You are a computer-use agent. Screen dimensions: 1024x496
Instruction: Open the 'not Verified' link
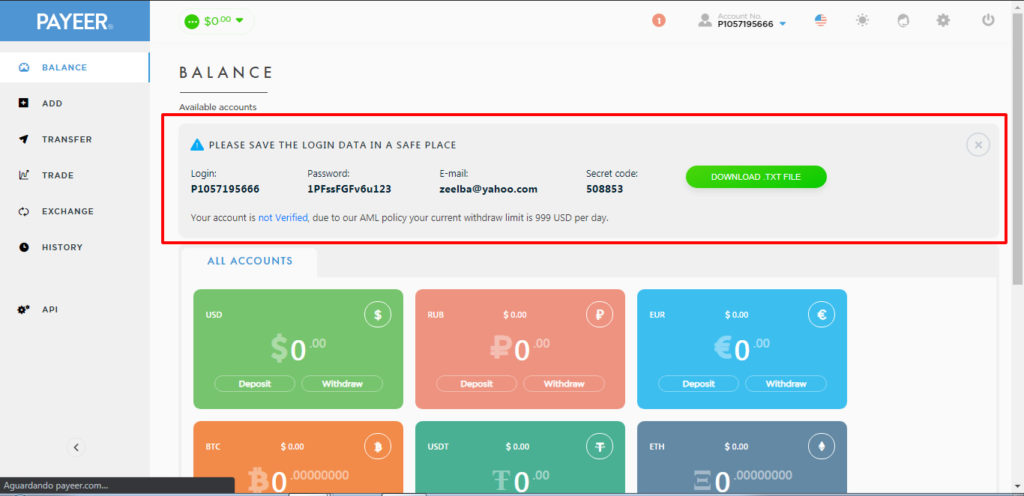point(283,218)
